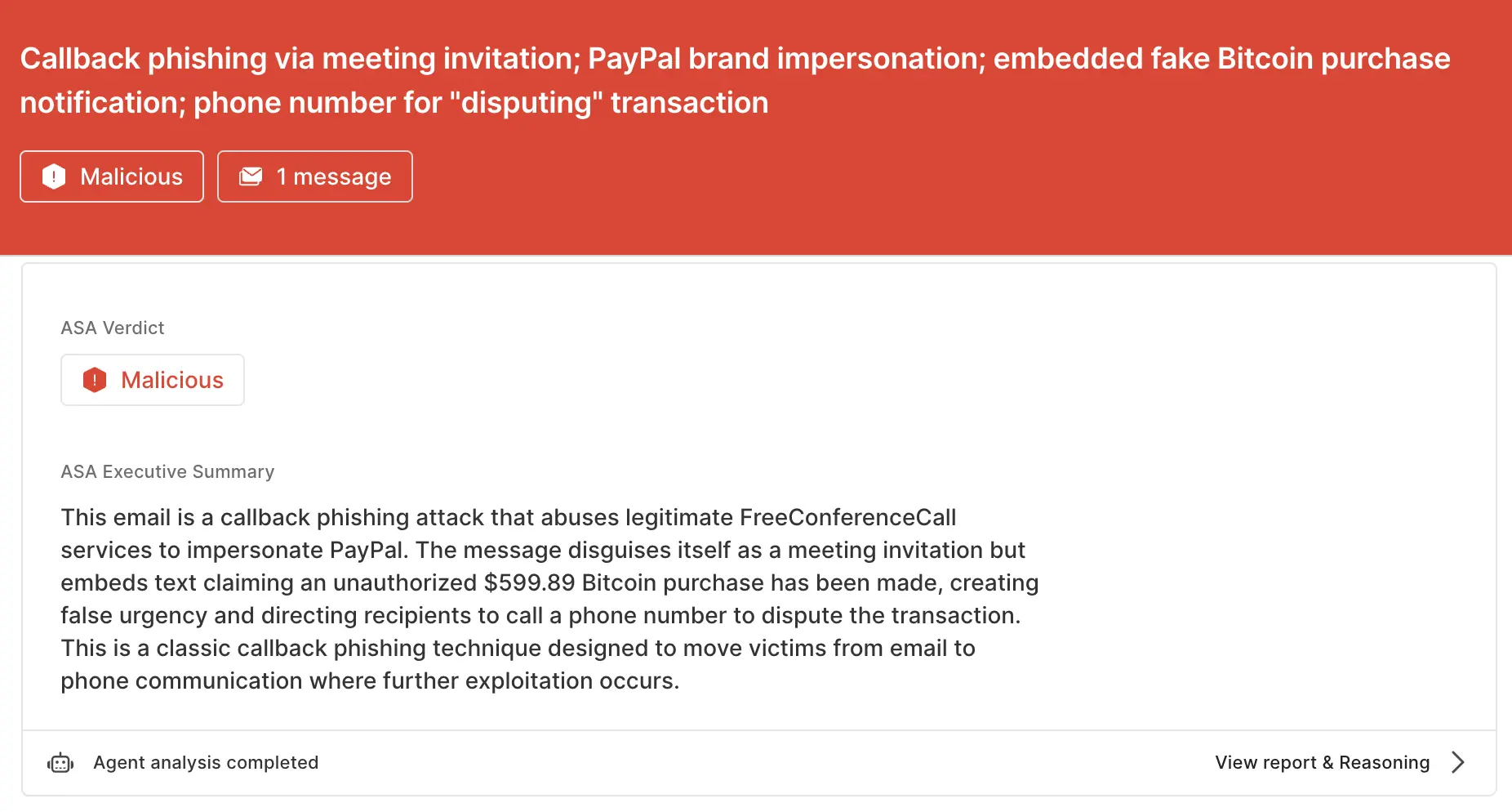The width and height of the screenshot is (1512, 812).
Task: Open the report details using the right arrow
Action: [1458, 762]
